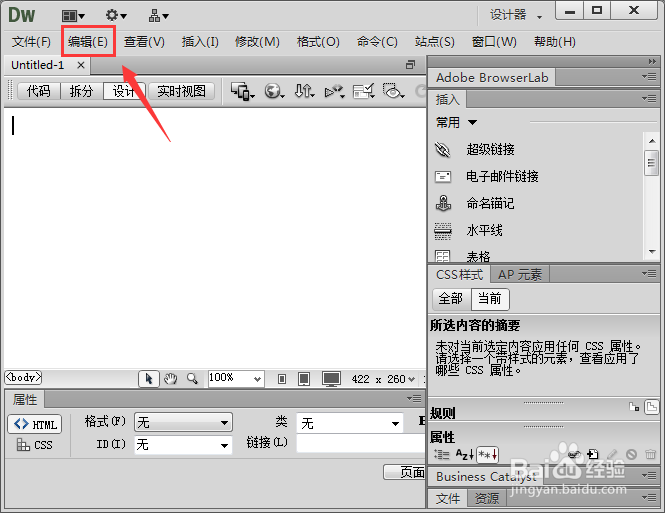Switch Properties to HTML mode
The height and width of the screenshot is (513, 665).
(x=35, y=424)
